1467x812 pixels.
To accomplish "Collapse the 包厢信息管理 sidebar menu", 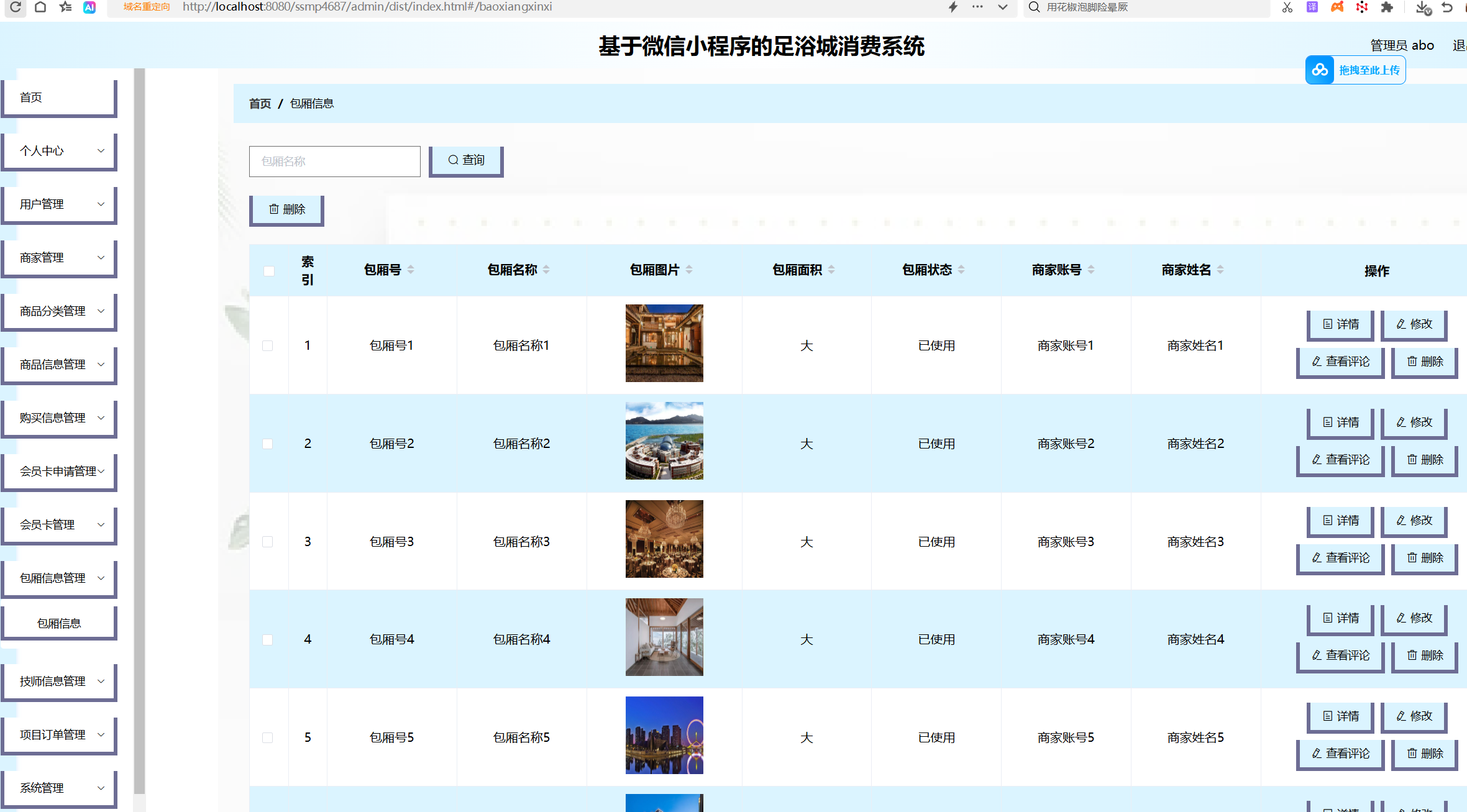I will point(59,578).
